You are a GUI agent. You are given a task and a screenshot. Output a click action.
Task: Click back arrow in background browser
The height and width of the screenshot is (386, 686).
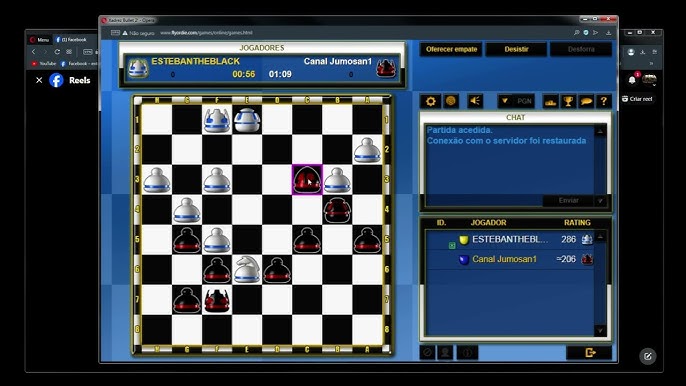point(34,52)
